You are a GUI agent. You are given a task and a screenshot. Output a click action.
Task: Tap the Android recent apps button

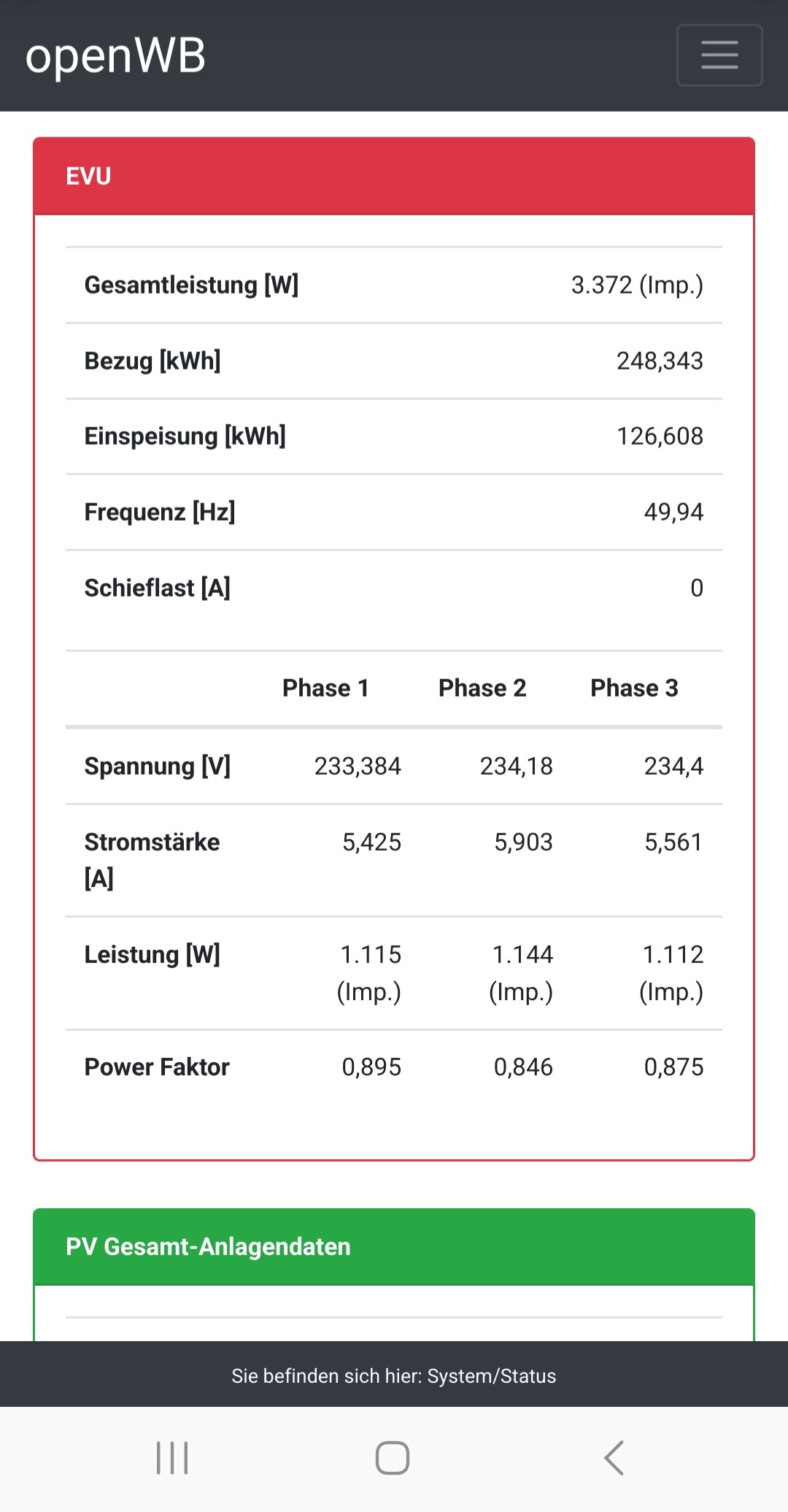(172, 1458)
